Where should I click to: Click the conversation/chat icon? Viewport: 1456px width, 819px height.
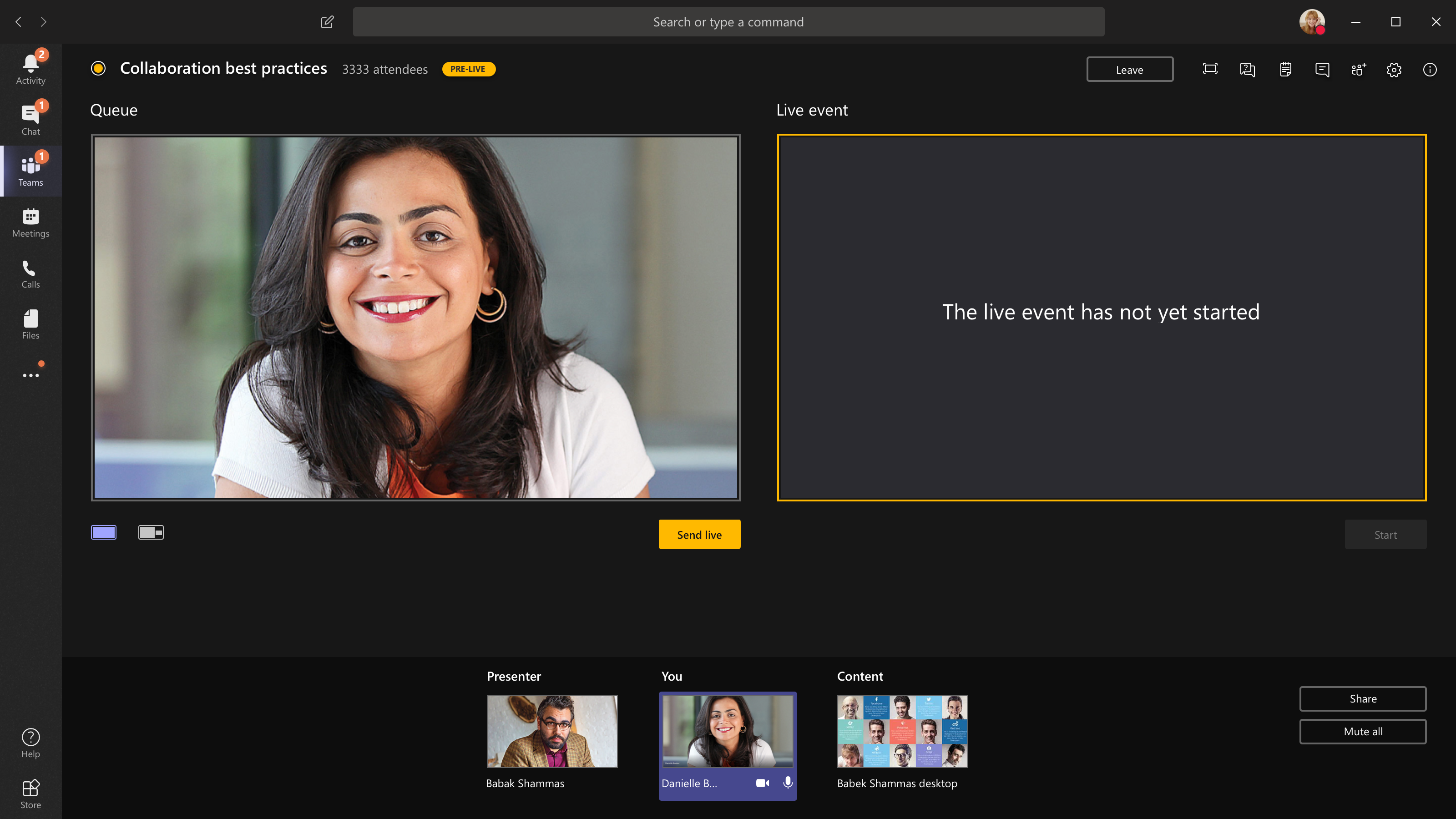[x=1322, y=69]
